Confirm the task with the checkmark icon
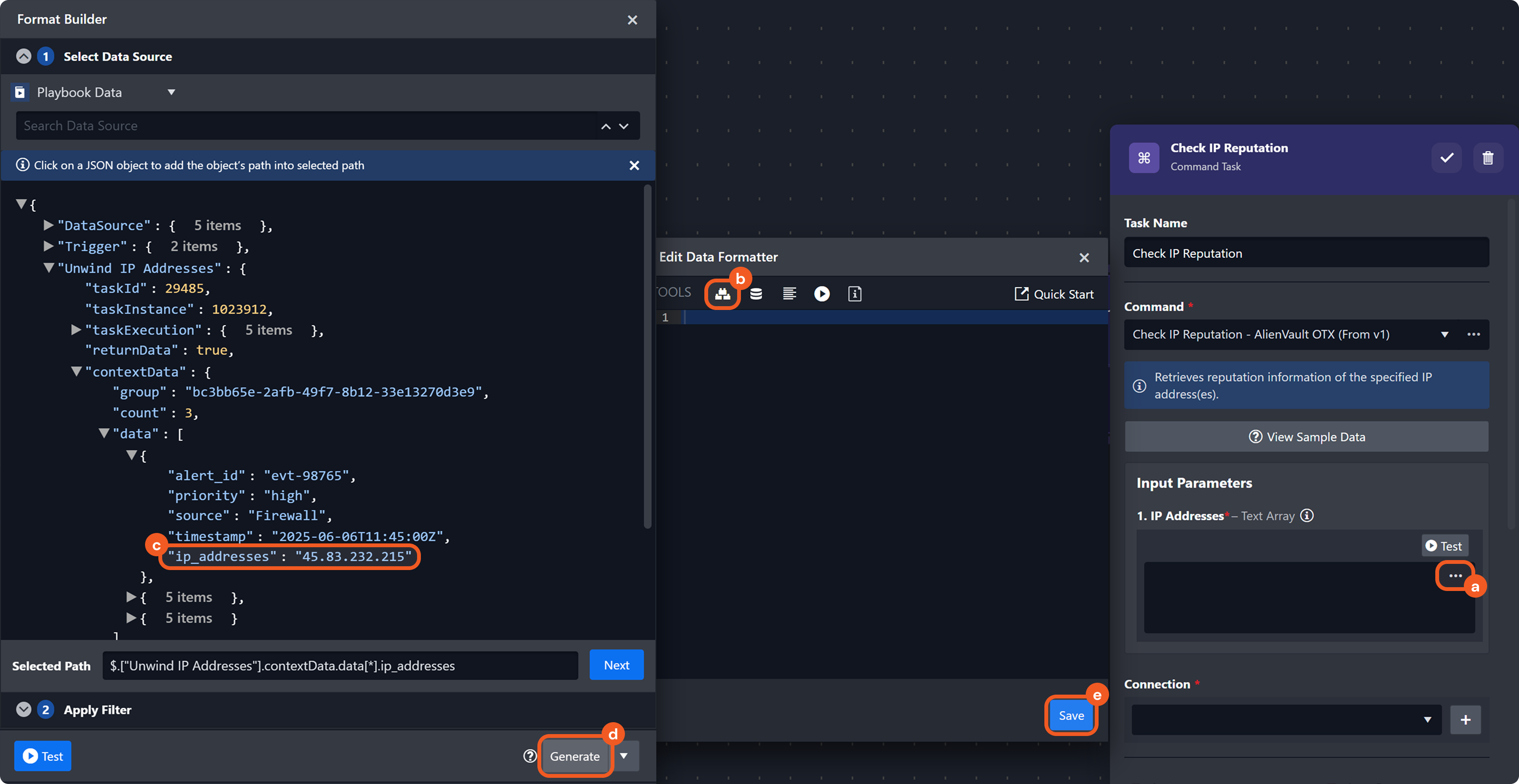1519x784 pixels. (1446, 157)
